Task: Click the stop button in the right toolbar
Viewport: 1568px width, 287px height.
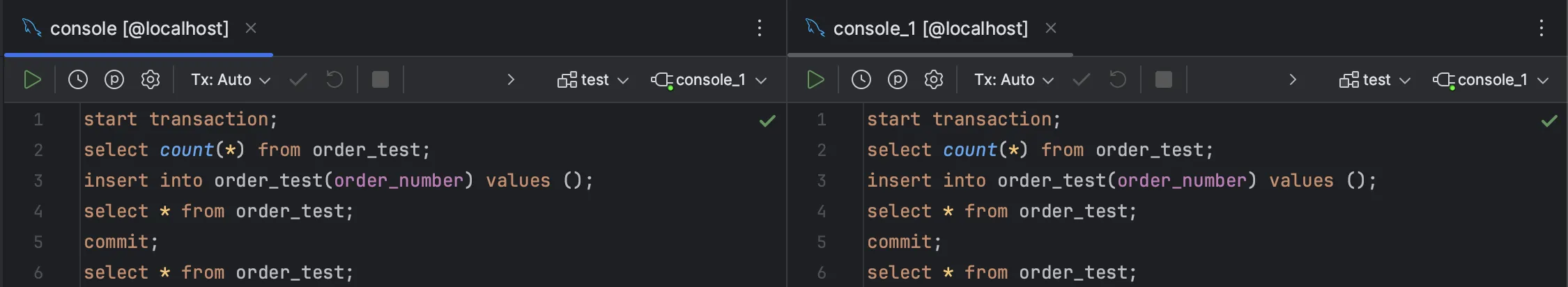Action: pos(1164,79)
